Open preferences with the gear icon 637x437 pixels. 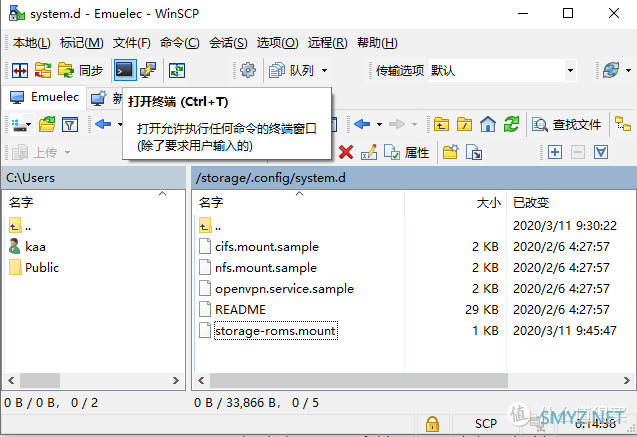coord(248,71)
